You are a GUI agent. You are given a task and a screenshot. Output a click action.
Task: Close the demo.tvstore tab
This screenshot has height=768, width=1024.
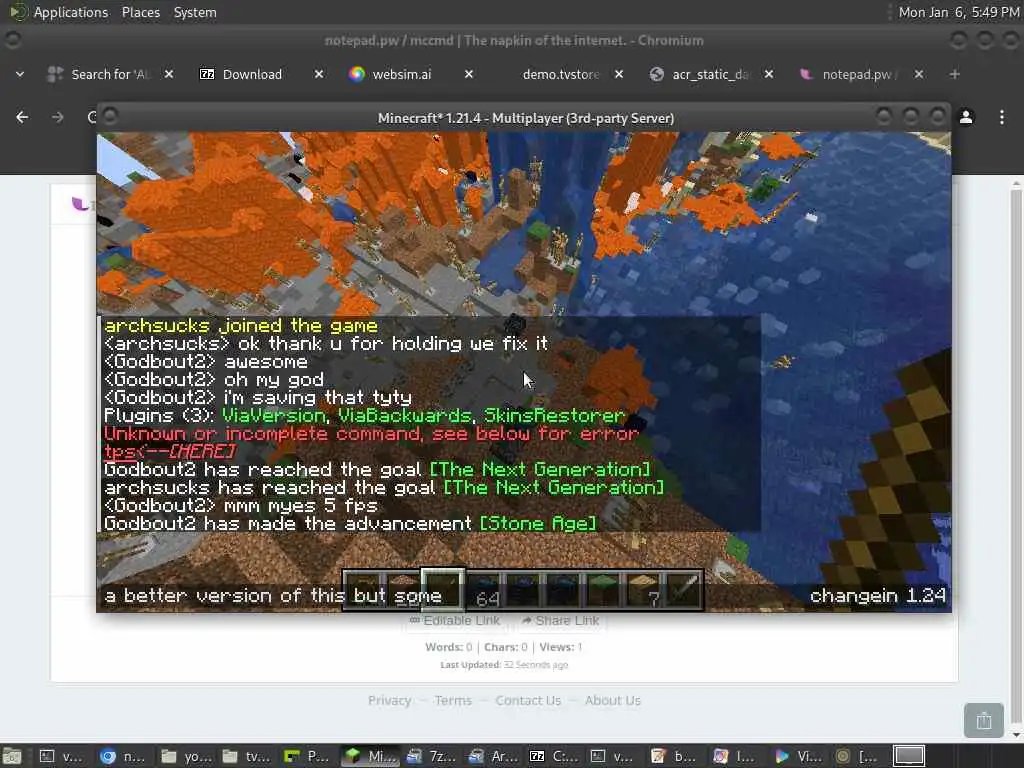619,74
